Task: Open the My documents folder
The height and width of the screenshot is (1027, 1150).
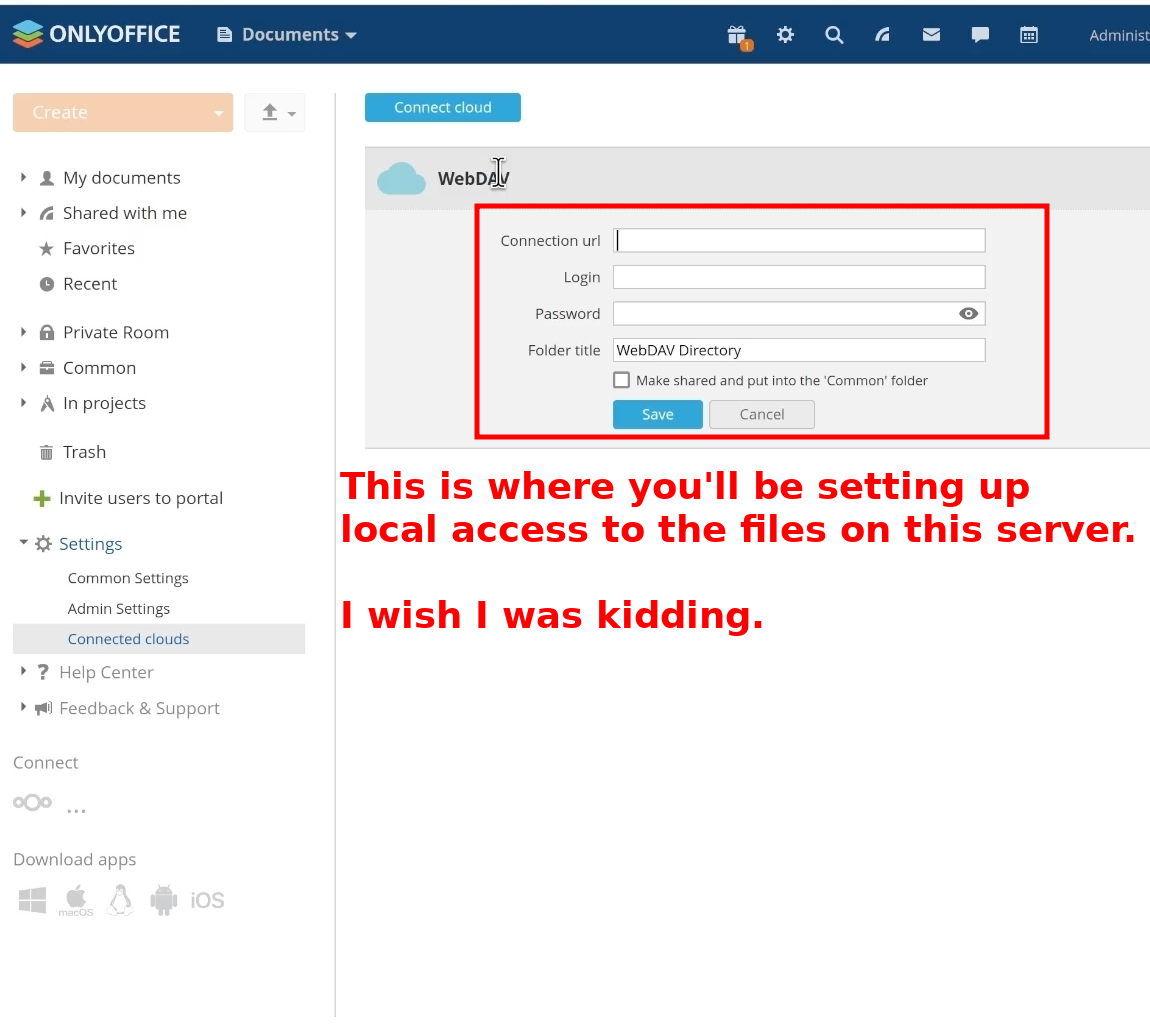Action: [122, 178]
